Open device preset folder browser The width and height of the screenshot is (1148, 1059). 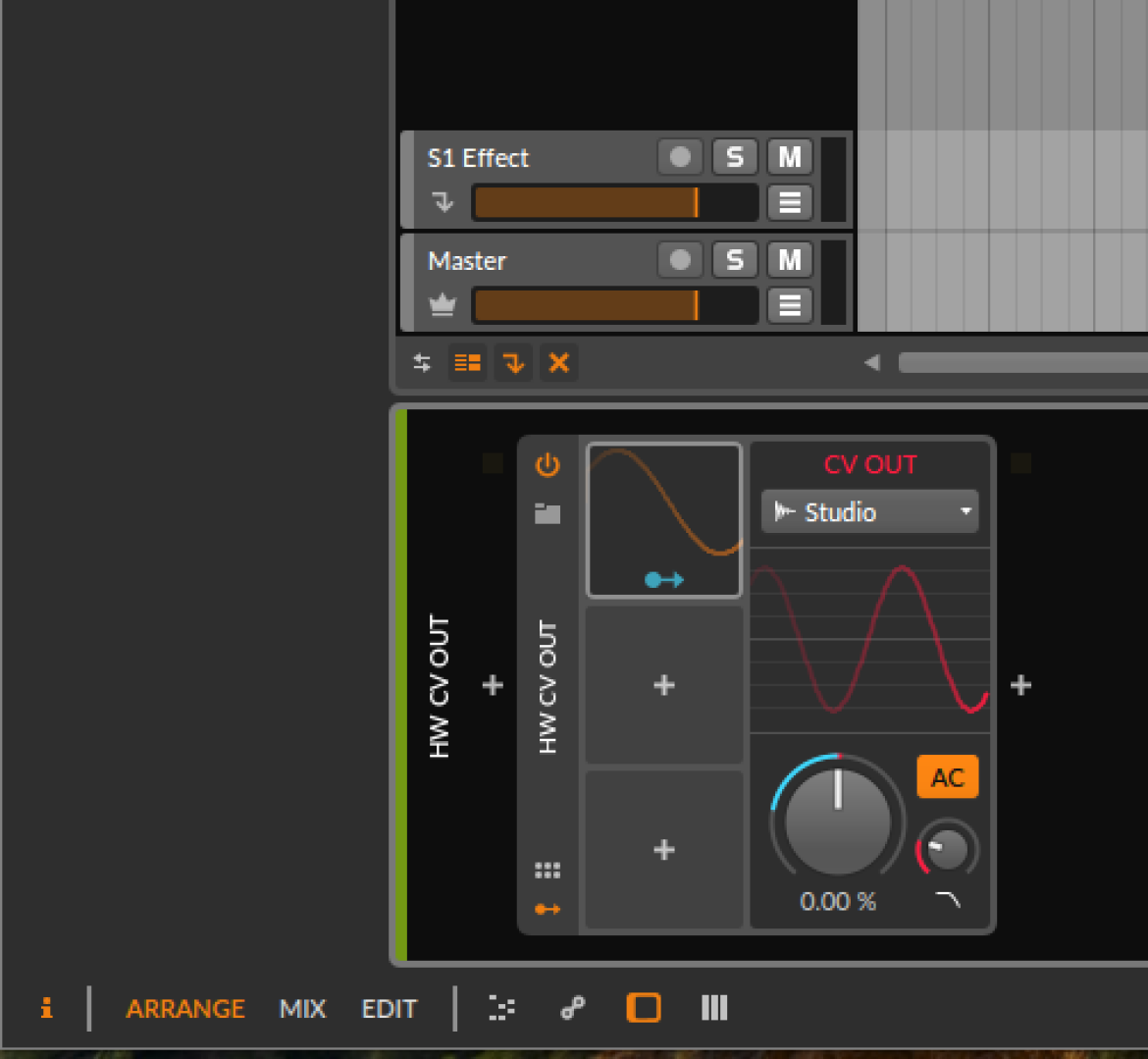(x=548, y=513)
